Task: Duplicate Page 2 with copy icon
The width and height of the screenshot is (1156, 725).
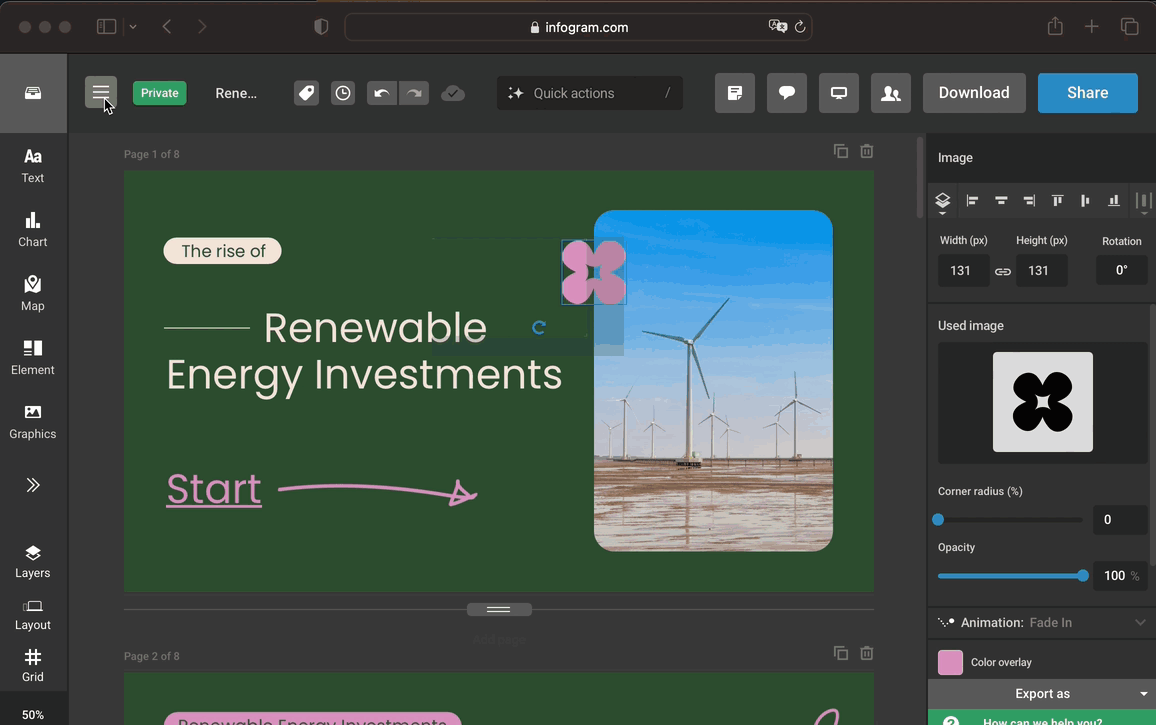Action: coord(840,653)
